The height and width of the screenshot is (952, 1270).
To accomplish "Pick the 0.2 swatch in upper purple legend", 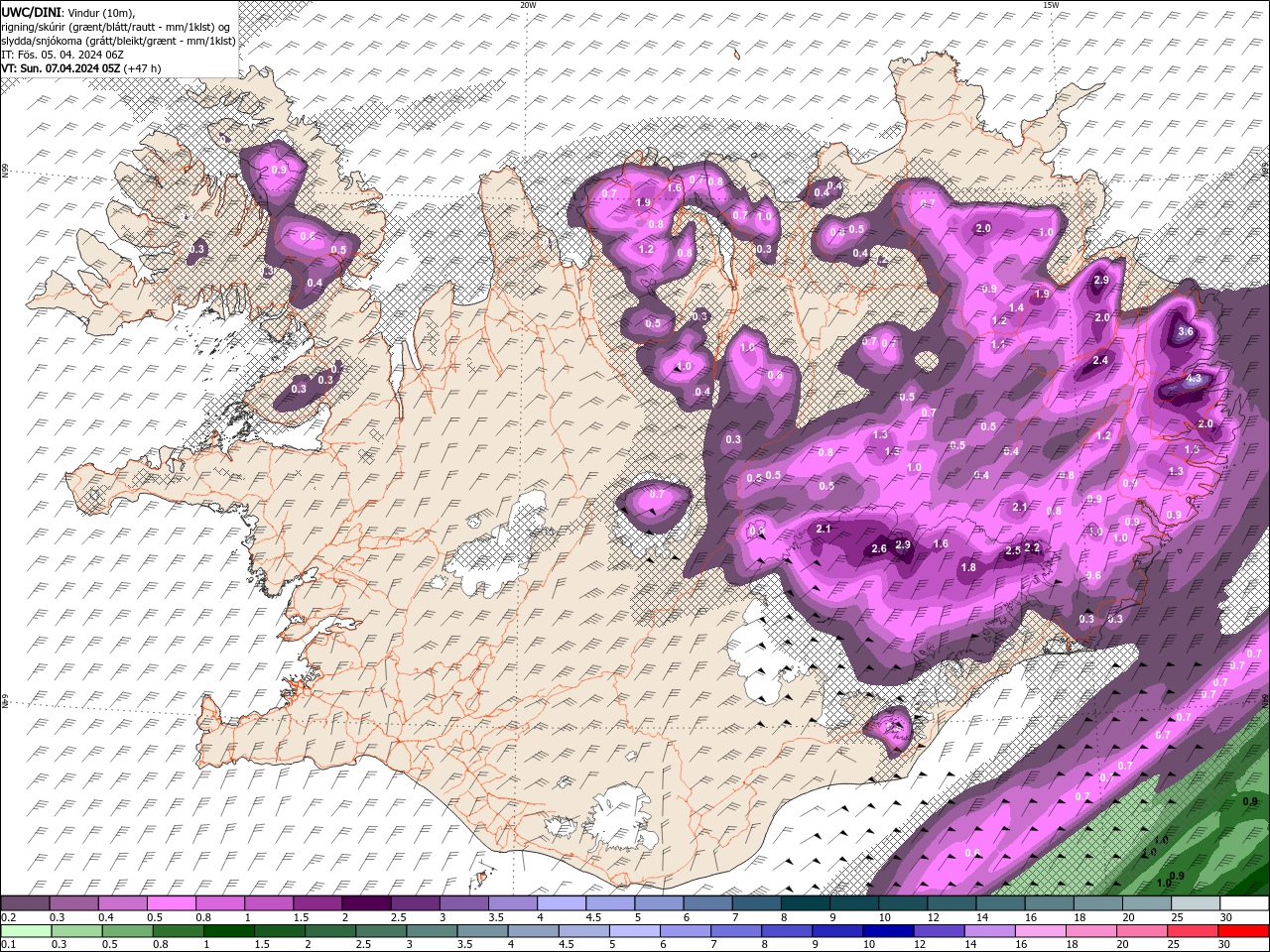I will 25,903.
